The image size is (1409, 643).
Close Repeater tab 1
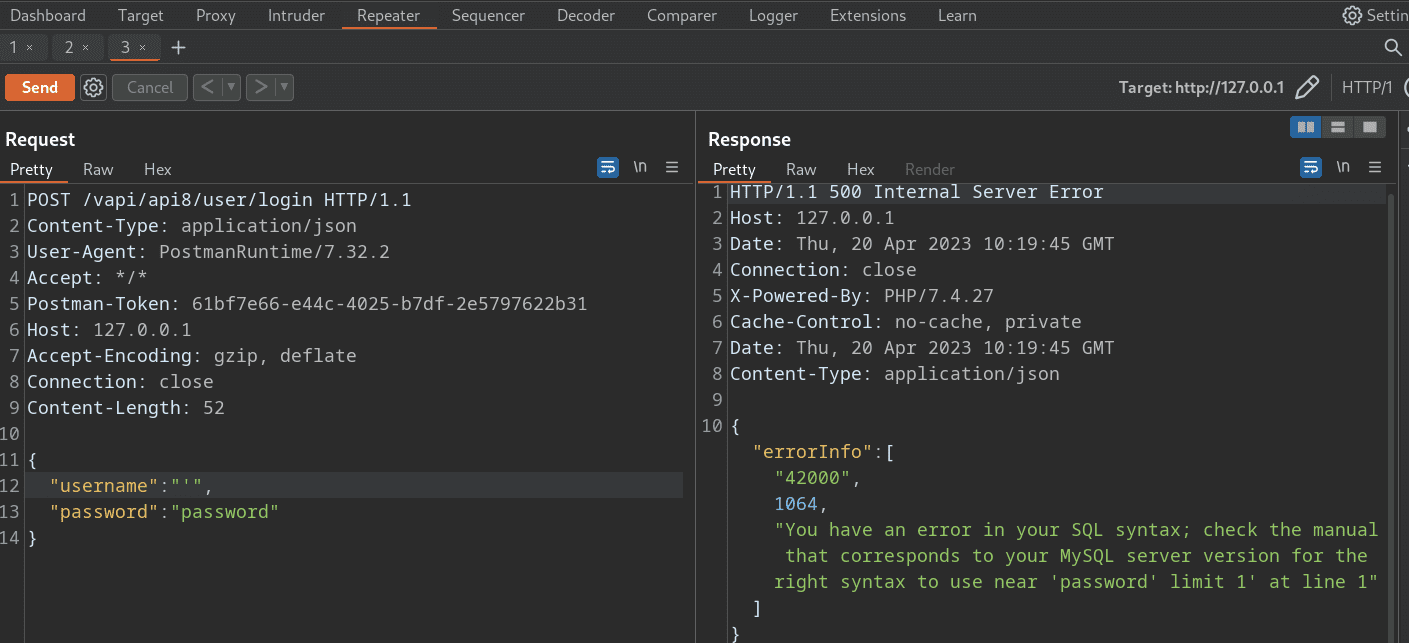29,47
